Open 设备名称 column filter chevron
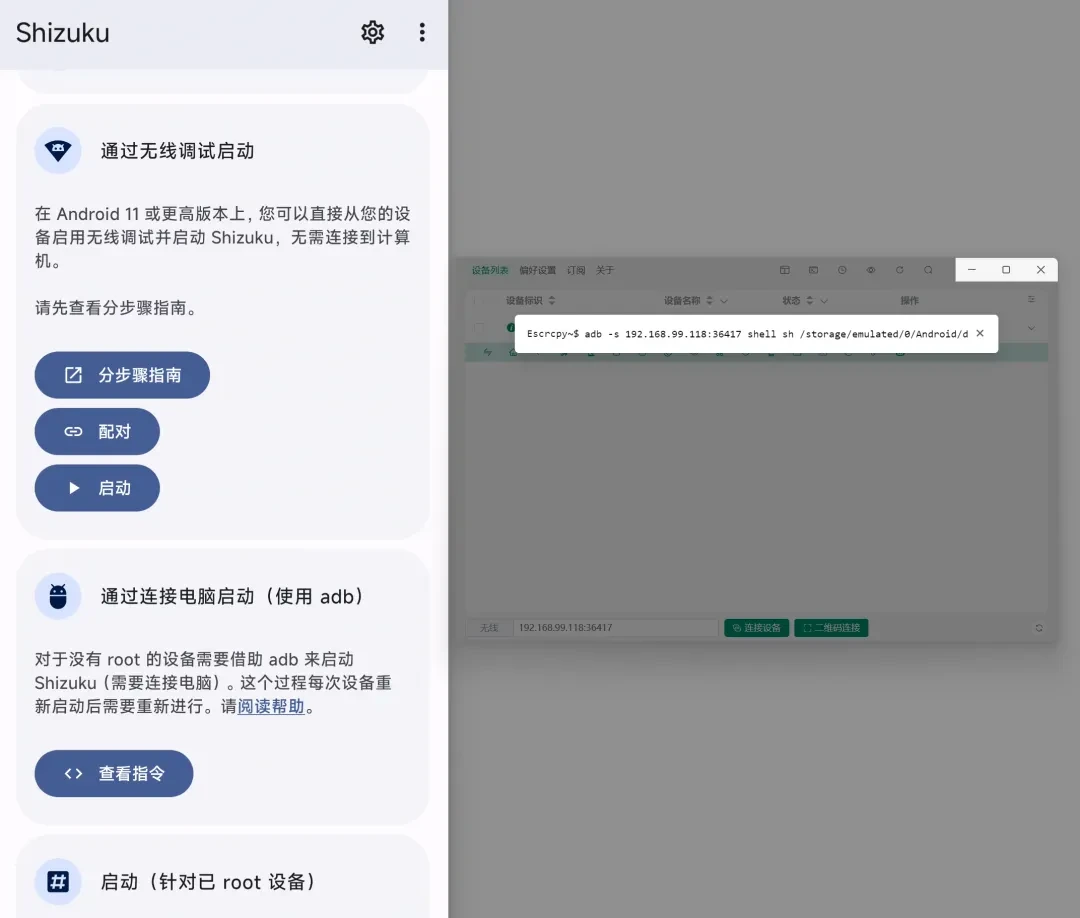Image resolution: width=1080 pixels, height=918 pixels. coord(724,301)
